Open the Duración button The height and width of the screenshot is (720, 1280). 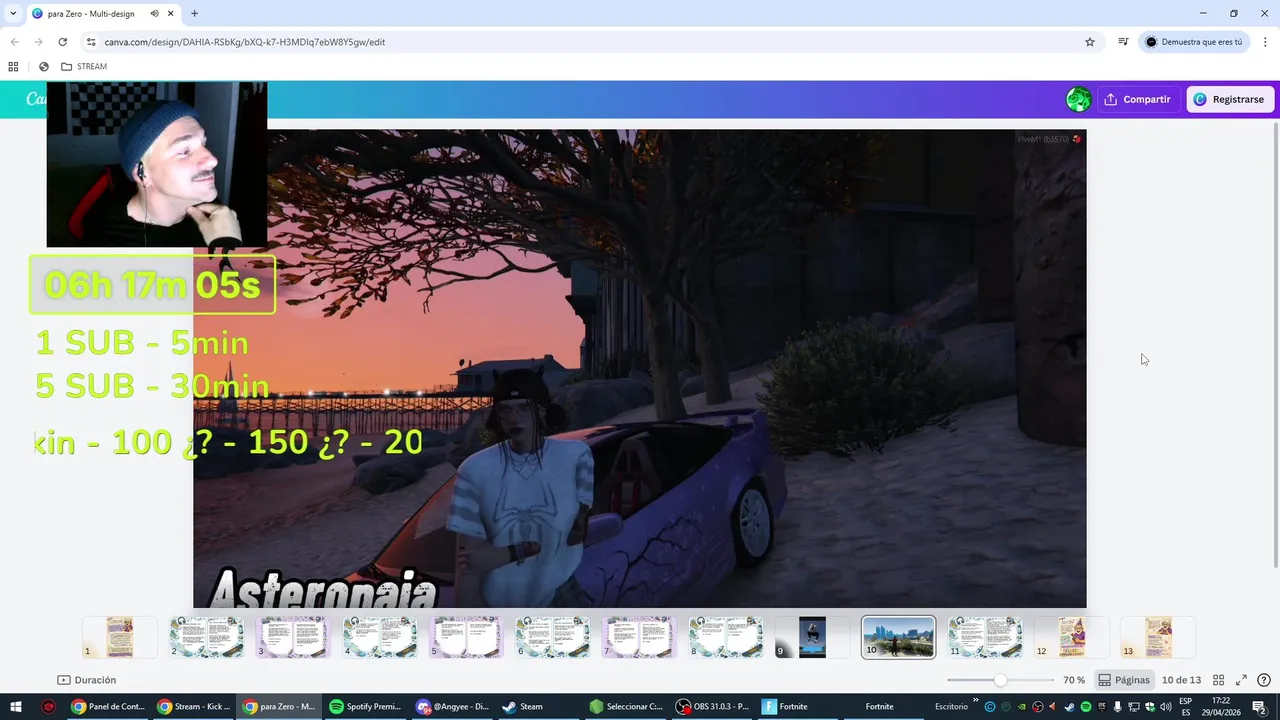click(87, 680)
